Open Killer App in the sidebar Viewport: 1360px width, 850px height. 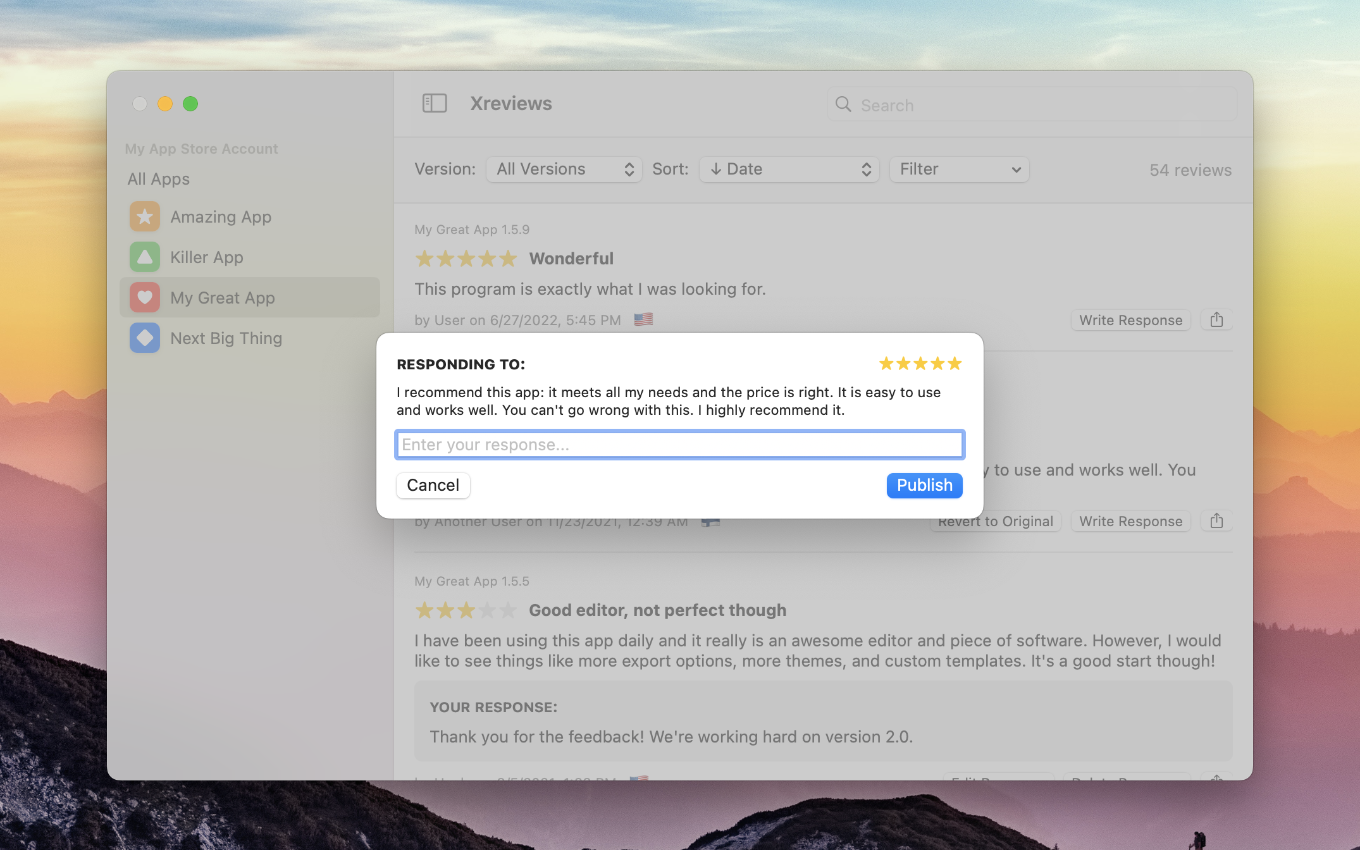(249, 257)
